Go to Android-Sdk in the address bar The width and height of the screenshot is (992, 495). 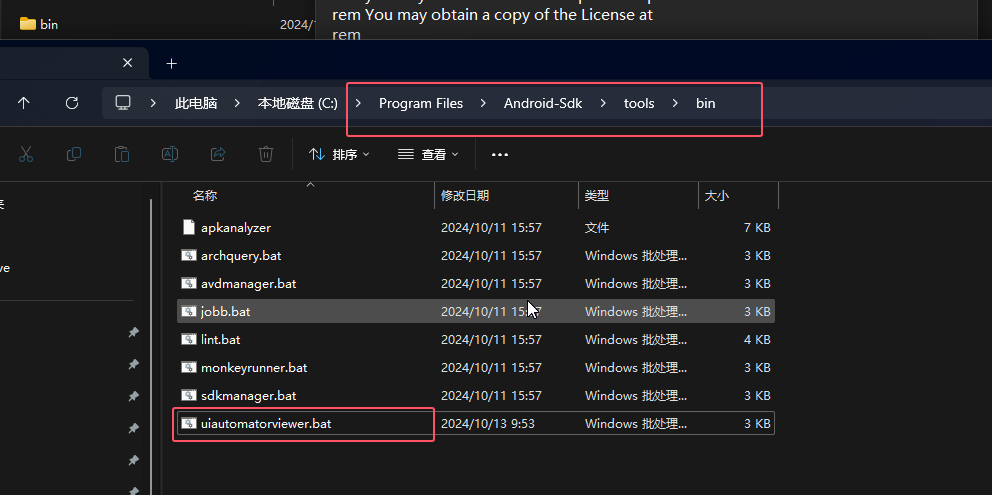pos(543,103)
